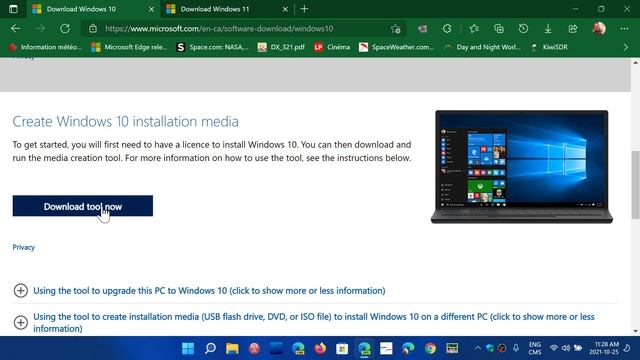Open Microsoft Edge release bookmark
640x360 pixels.
[129, 47]
